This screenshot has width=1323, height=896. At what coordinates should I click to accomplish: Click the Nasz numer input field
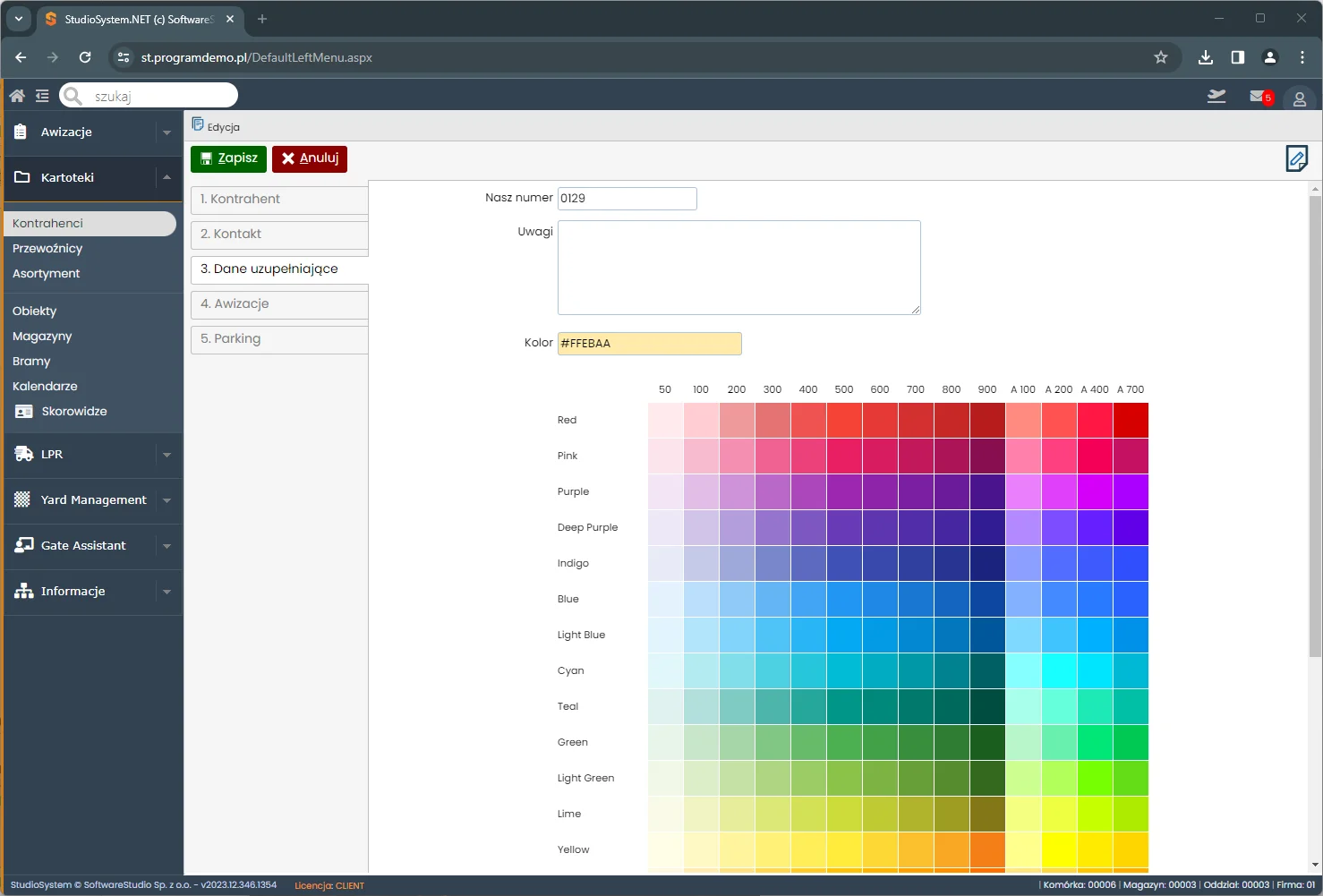coord(627,199)
